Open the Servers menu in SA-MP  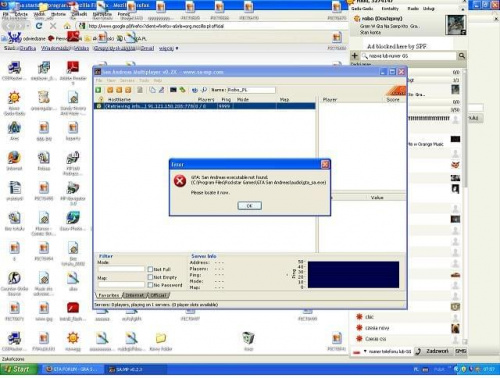(127, 81)
